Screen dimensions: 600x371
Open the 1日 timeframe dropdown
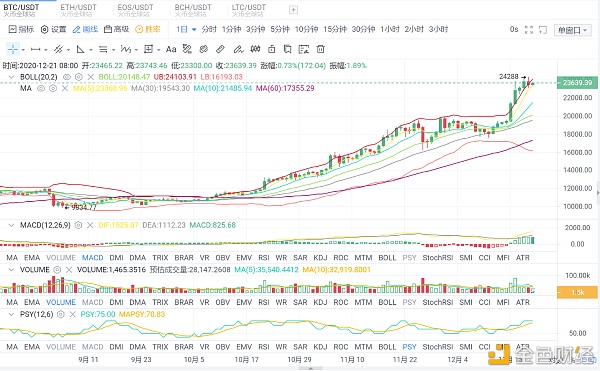[186, 29]
